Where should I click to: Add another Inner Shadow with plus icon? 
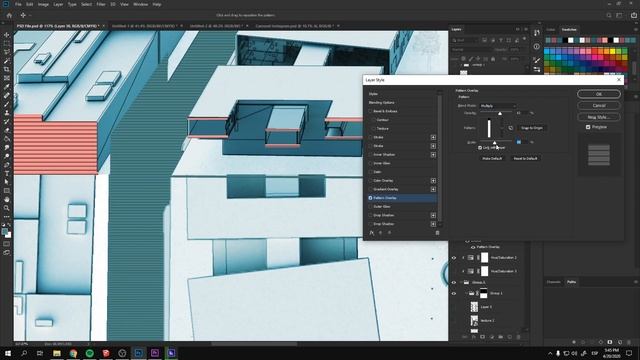point(433,155)
